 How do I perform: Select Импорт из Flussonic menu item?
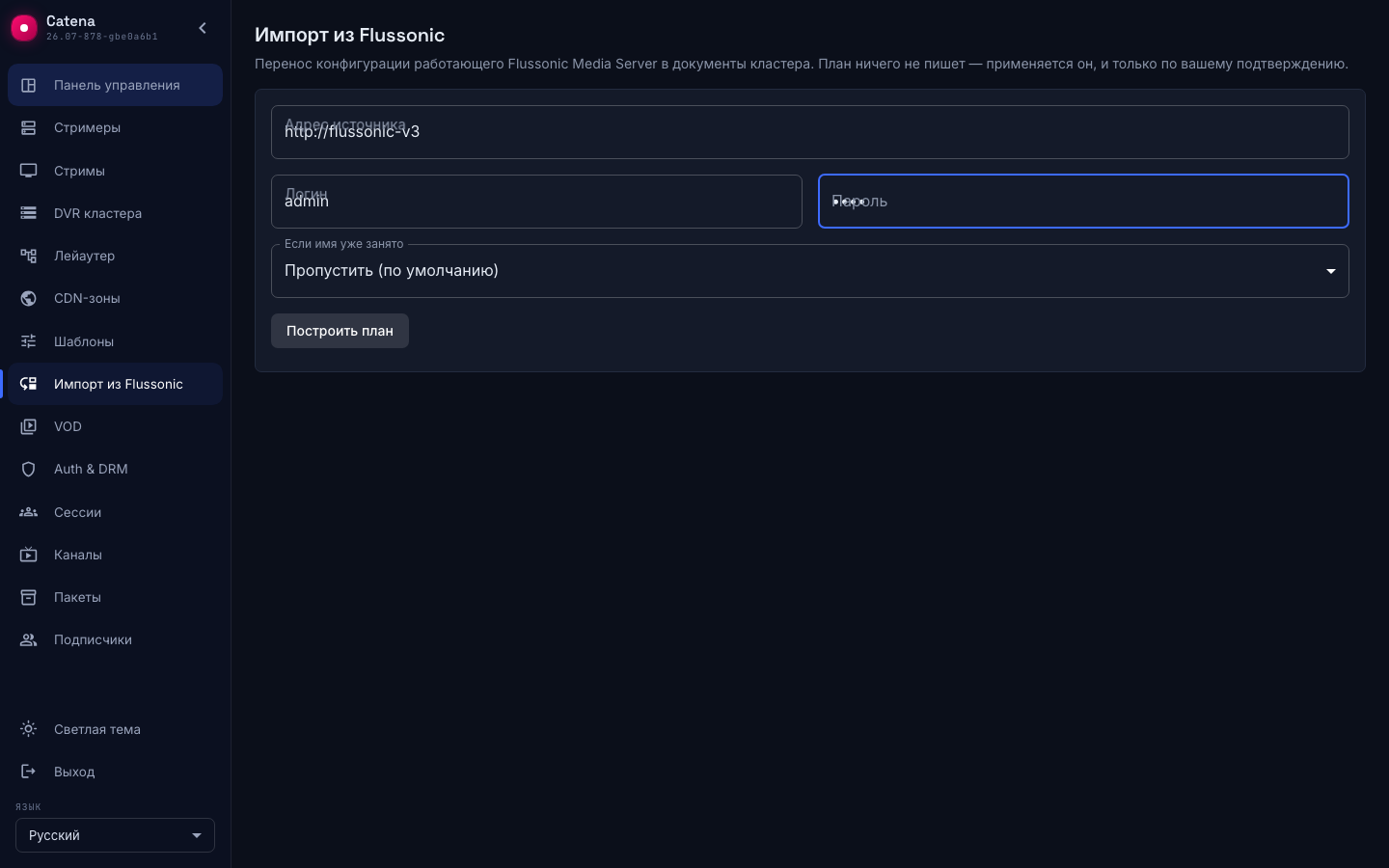point(116,384)
